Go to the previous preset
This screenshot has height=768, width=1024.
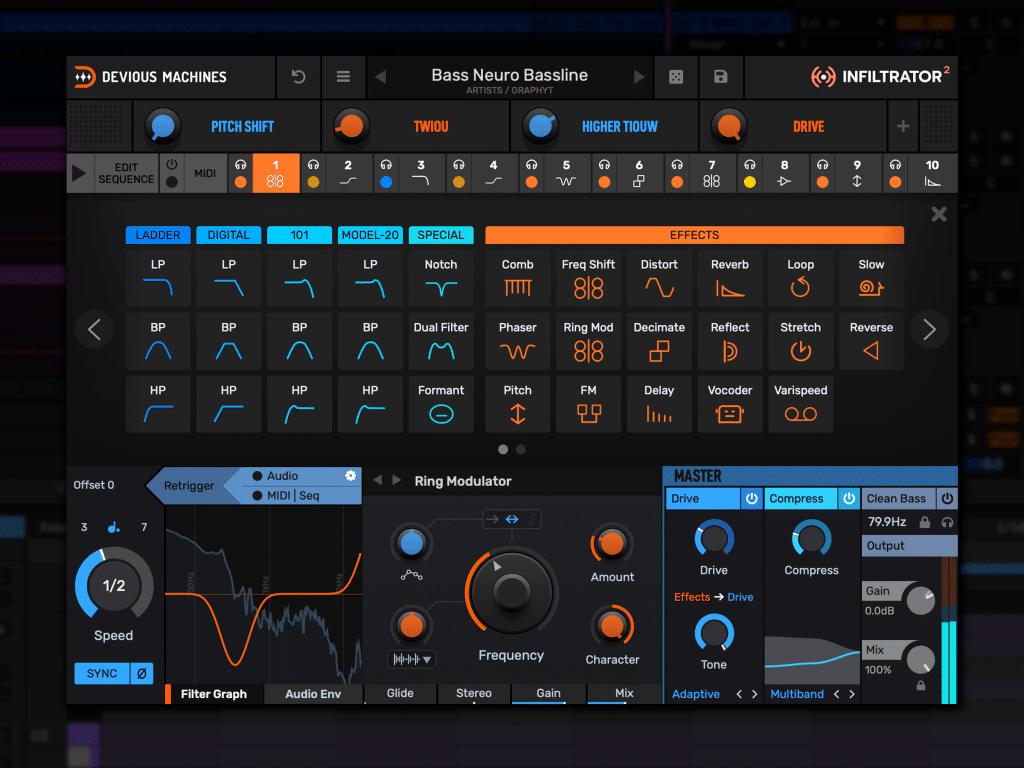tap(381, 77)
